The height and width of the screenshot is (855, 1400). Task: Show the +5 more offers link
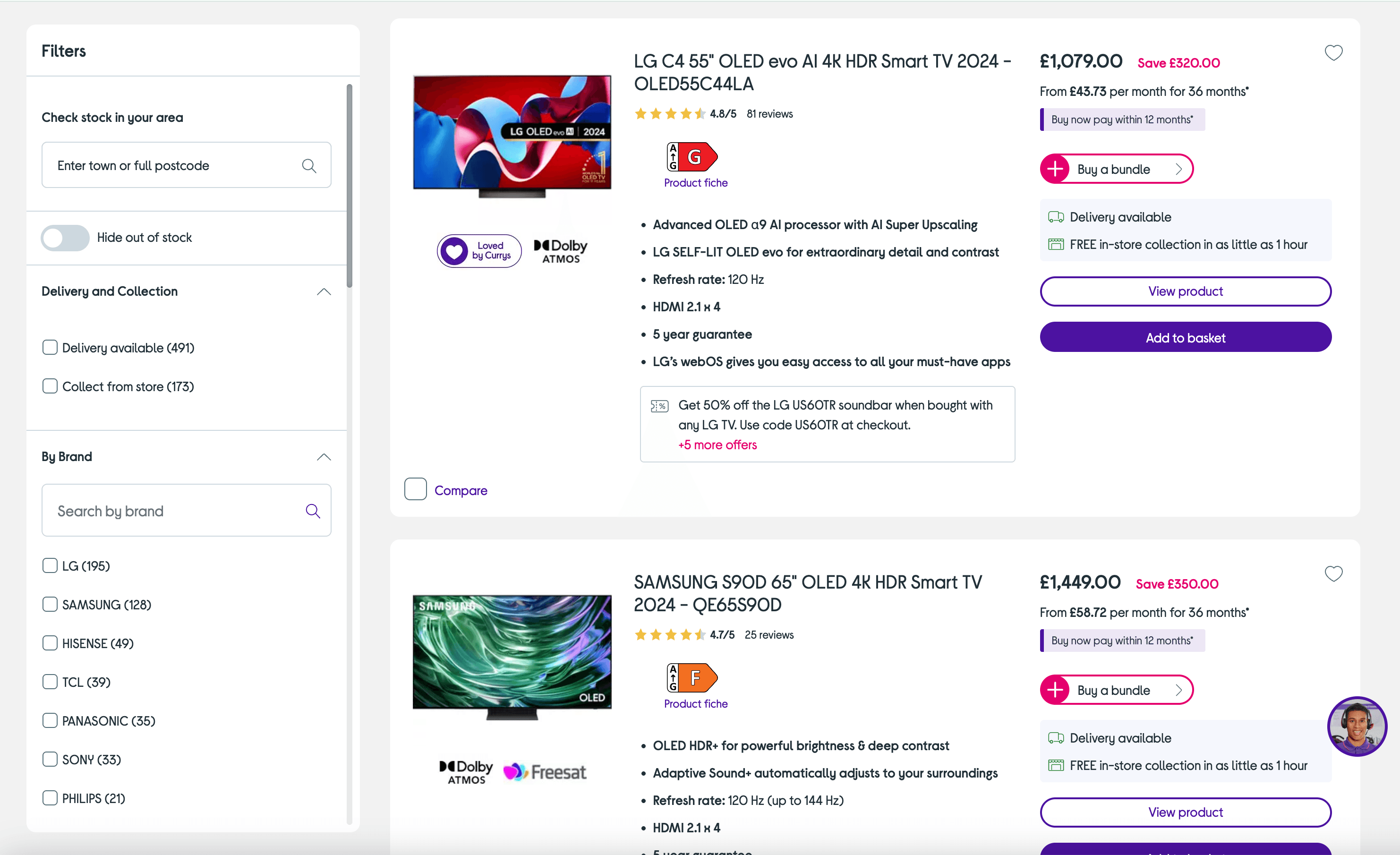pos(717,445)
